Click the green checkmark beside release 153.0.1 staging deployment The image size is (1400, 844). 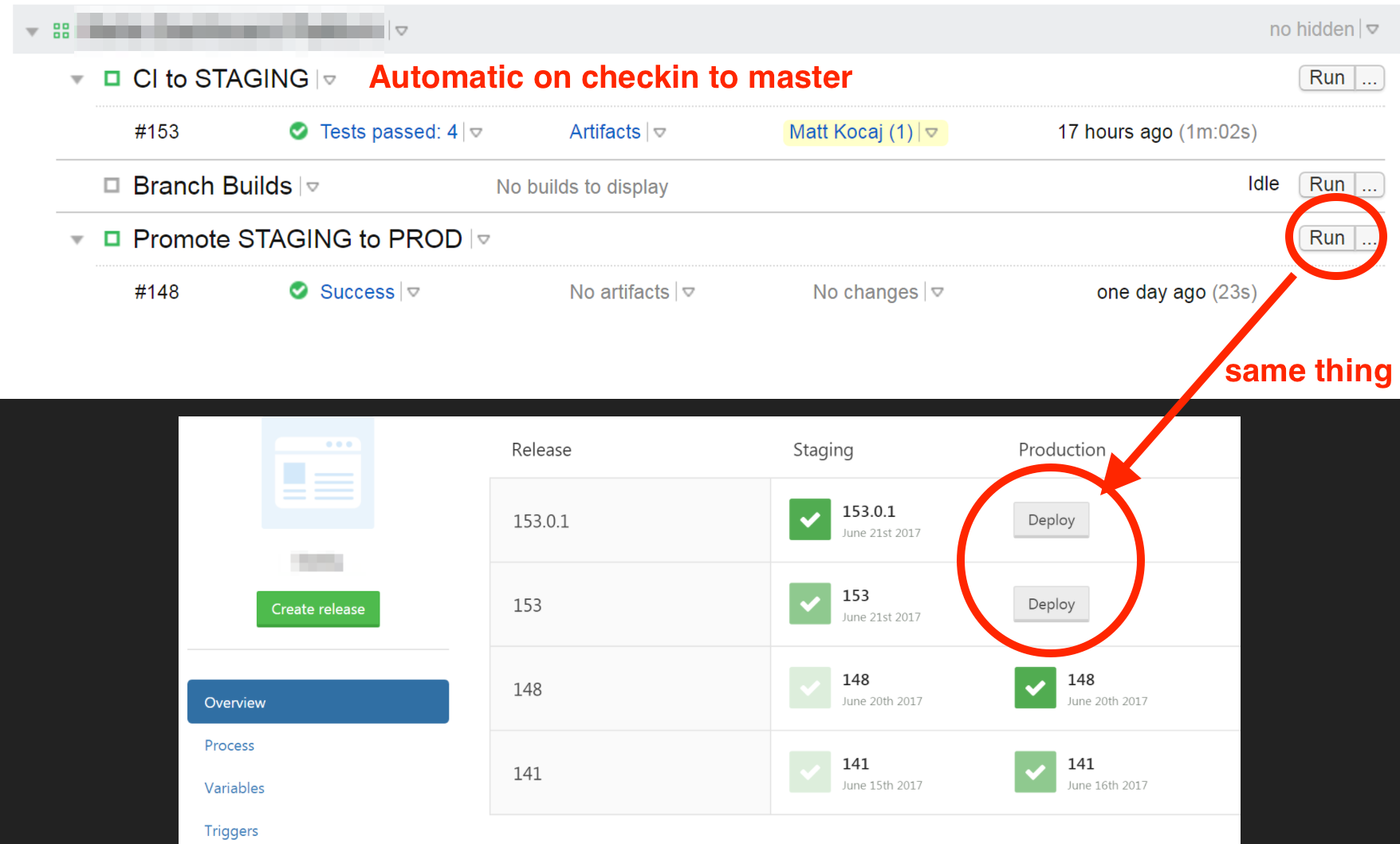(809, 519)
